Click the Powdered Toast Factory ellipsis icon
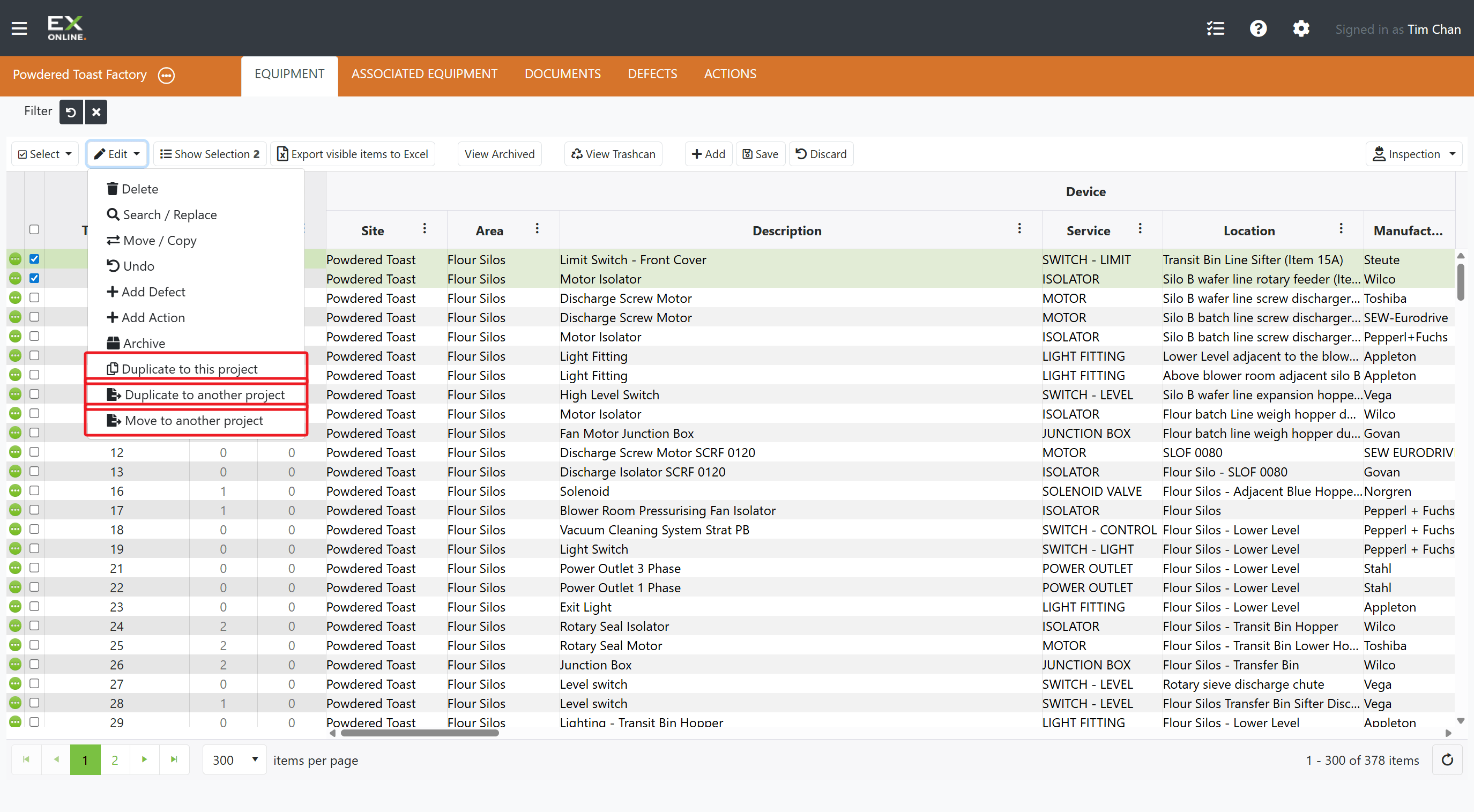1474x812 pixels. (x=167, y=75)
